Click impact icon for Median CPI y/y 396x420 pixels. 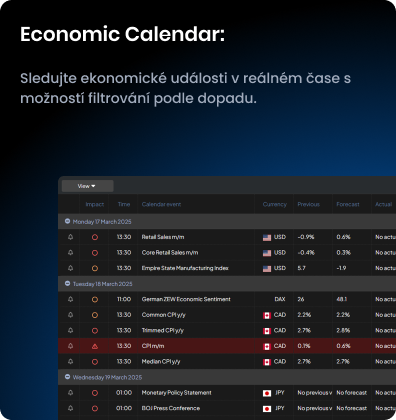click(x=95, y=362)
